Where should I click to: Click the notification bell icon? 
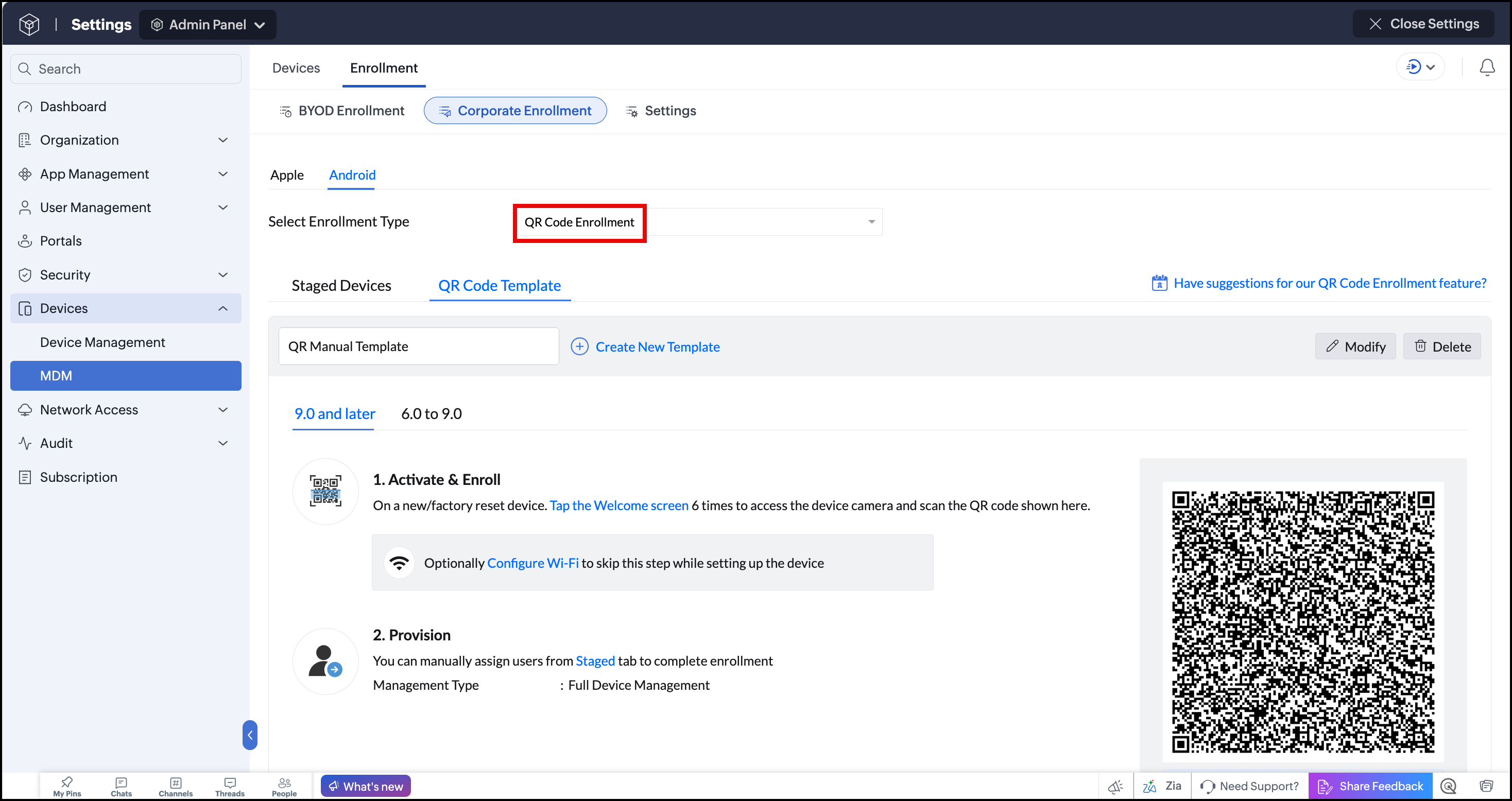1487,67
